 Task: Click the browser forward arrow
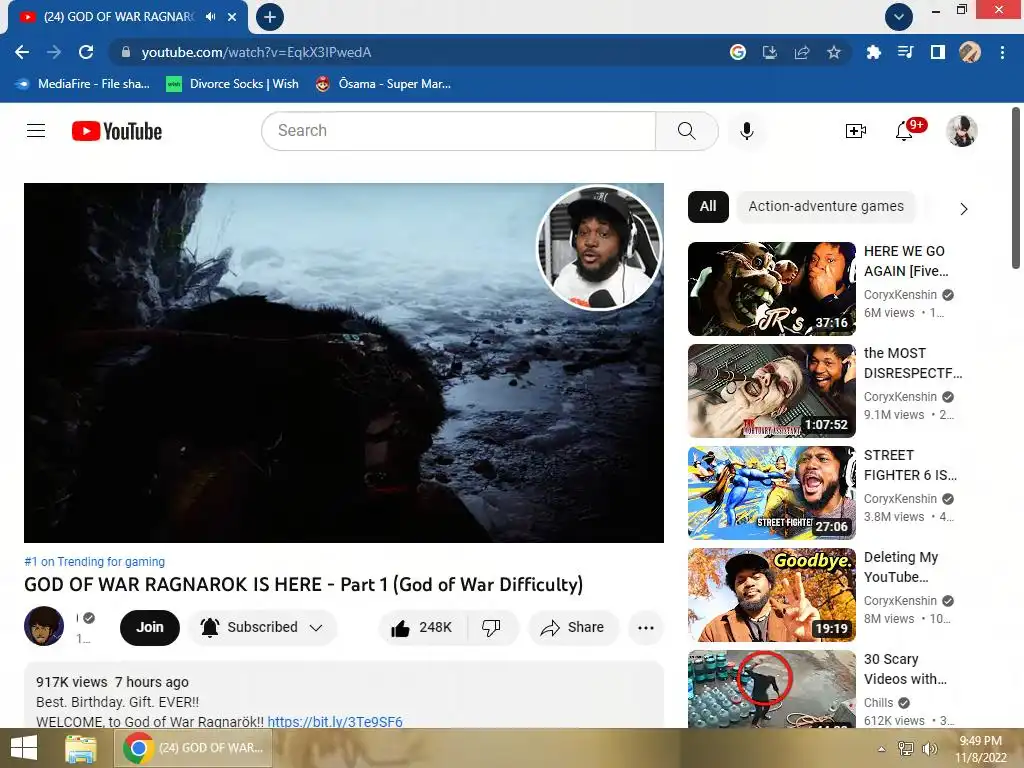54,52
